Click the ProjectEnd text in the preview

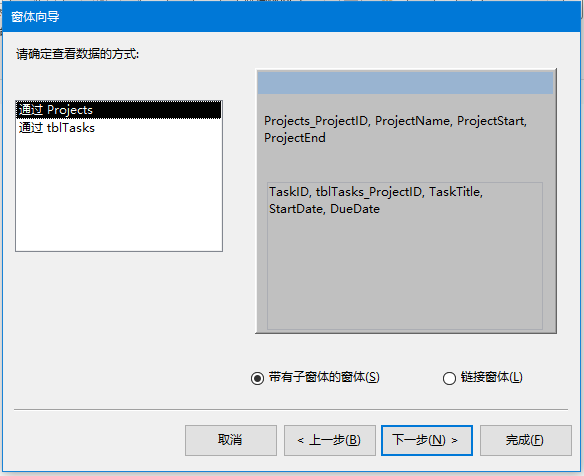(x=295, y=138)
